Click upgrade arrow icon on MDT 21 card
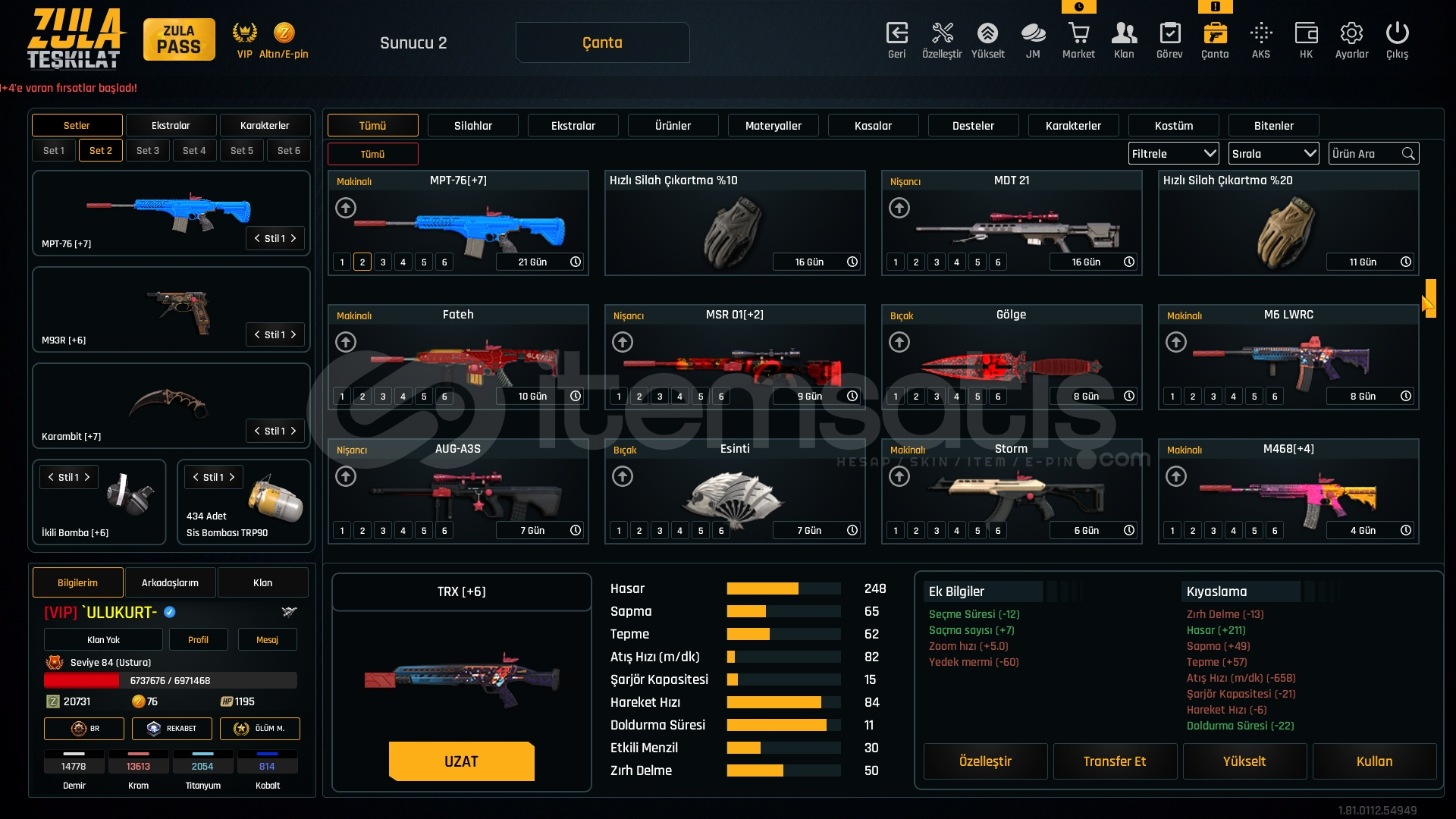 point(899,208)
